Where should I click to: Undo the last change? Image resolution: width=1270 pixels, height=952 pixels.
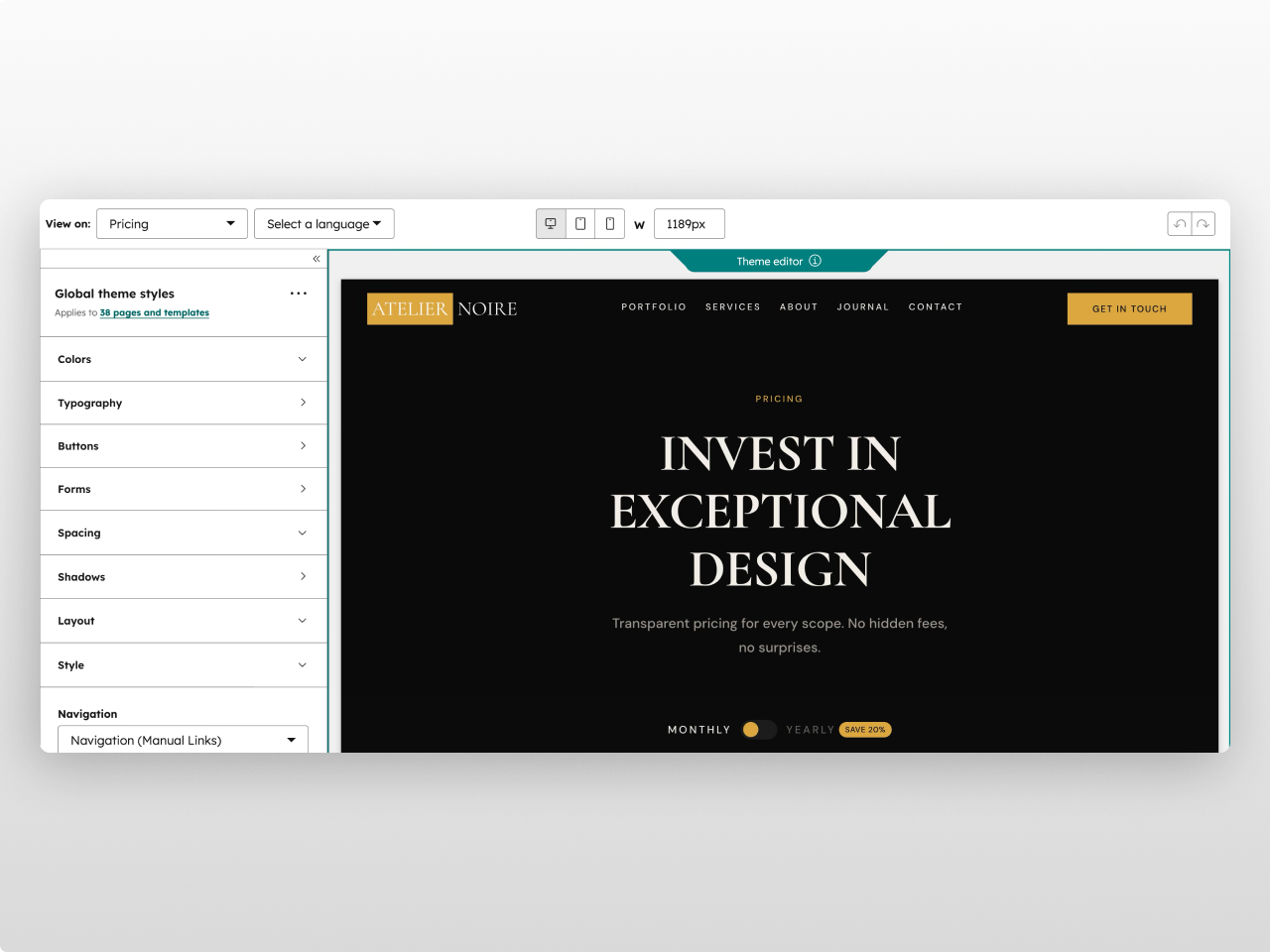(1180, 224)
